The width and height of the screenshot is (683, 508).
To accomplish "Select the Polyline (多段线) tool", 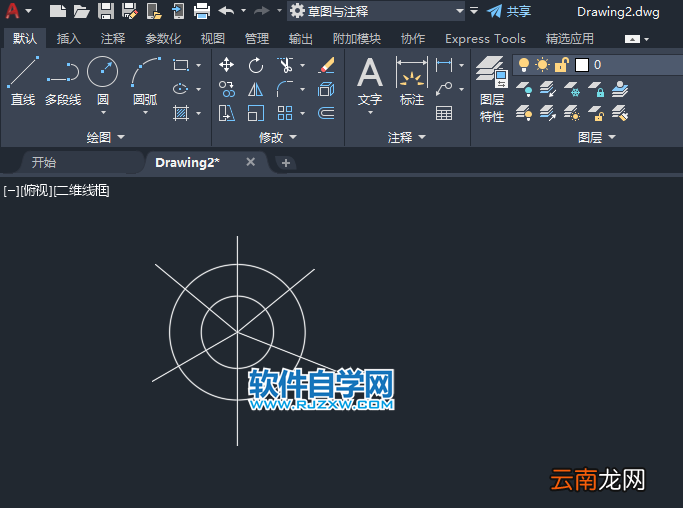I will coord(63,81).
